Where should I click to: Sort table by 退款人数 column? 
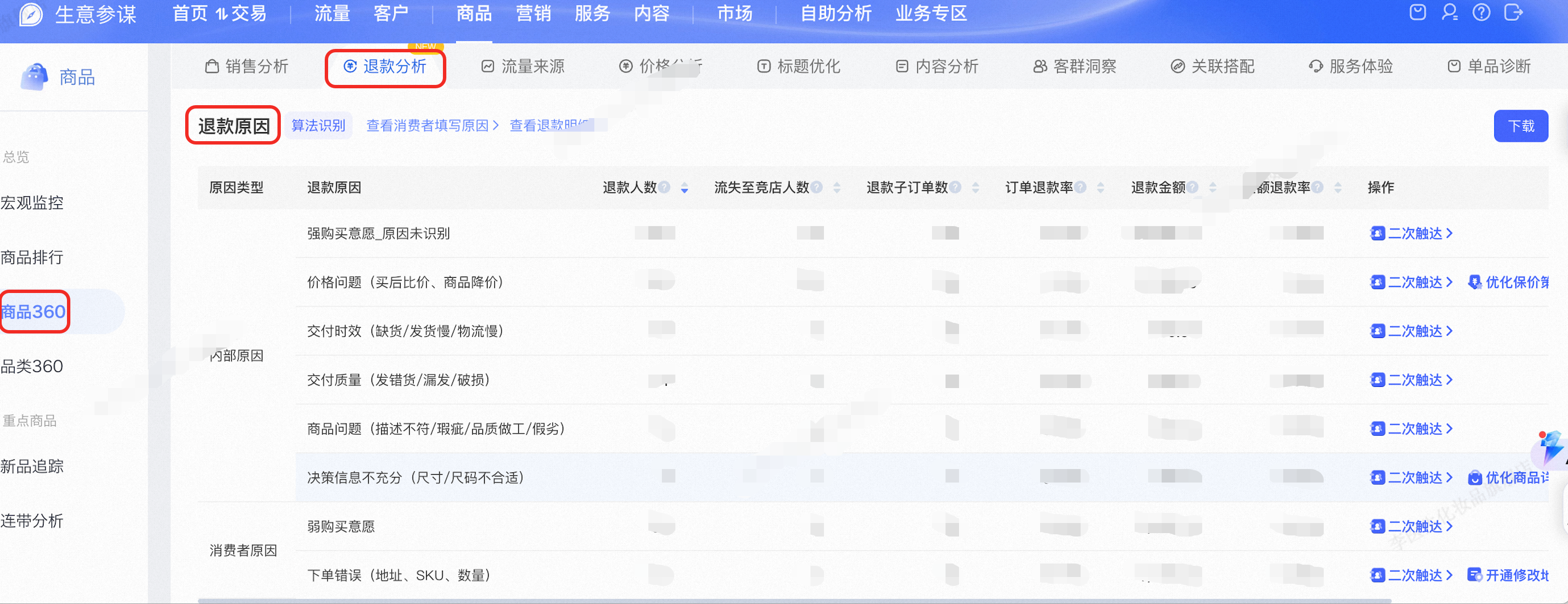coord(684,188)
